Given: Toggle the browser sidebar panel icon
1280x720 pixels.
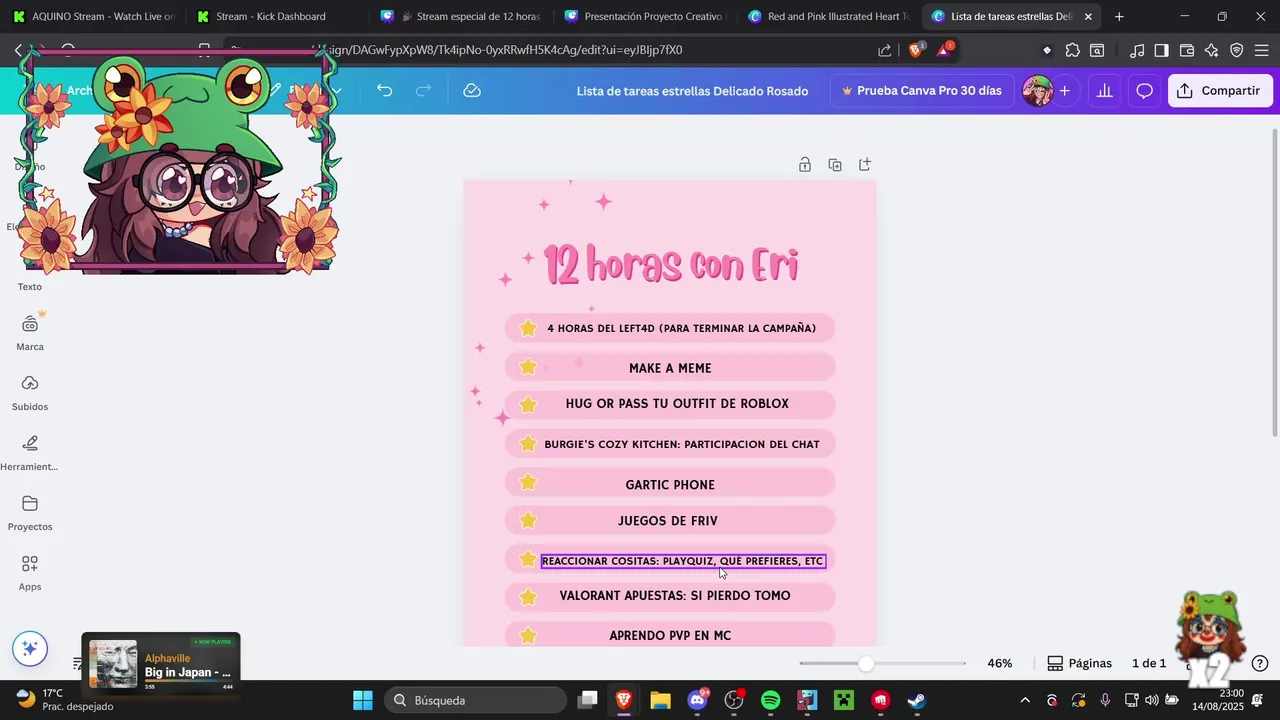Looking at the screenshot, I should 1161,50.
